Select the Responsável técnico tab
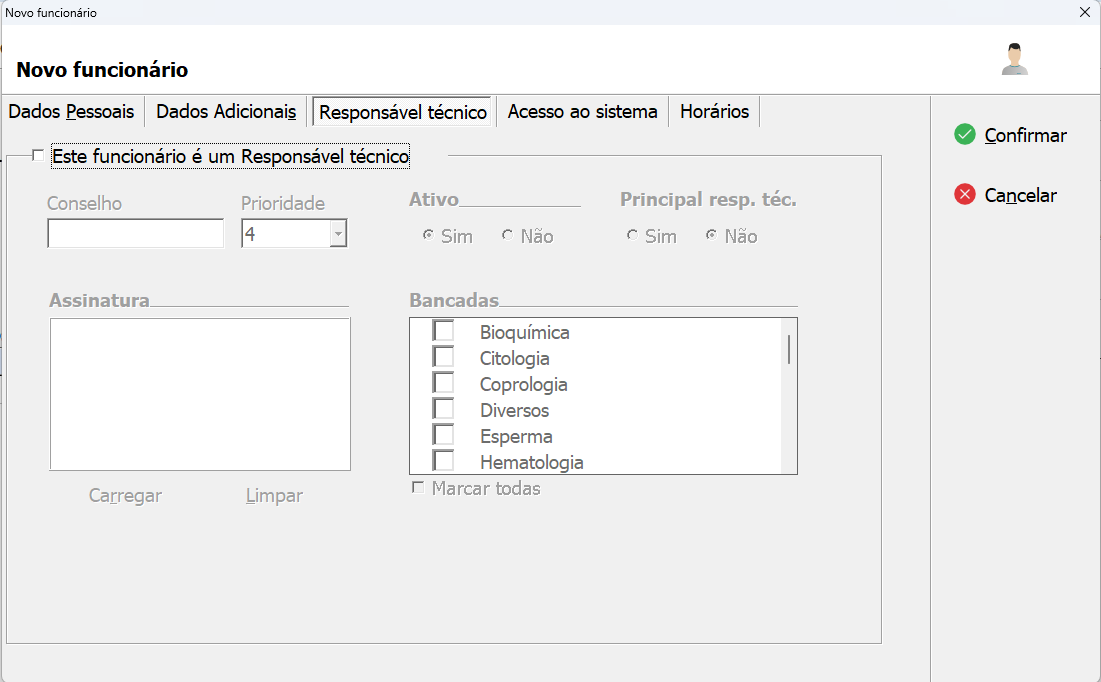The width and height of the screenshot is (1101, 682). pyautogui.click(x=402, y=112)
